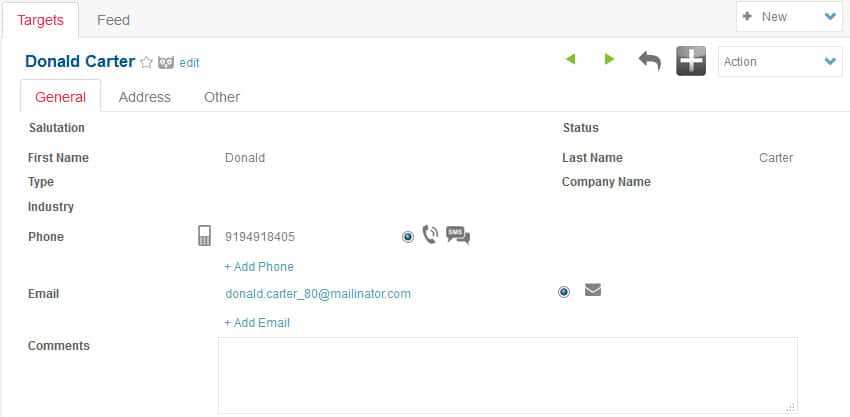
Task: Select primary email radio button
Action: [564, 292]
